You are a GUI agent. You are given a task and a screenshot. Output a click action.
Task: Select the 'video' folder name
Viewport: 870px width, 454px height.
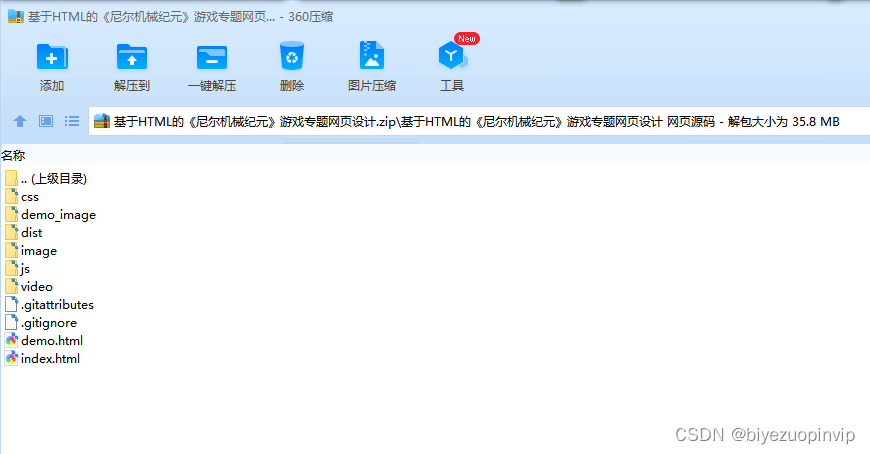click(37, 286)
